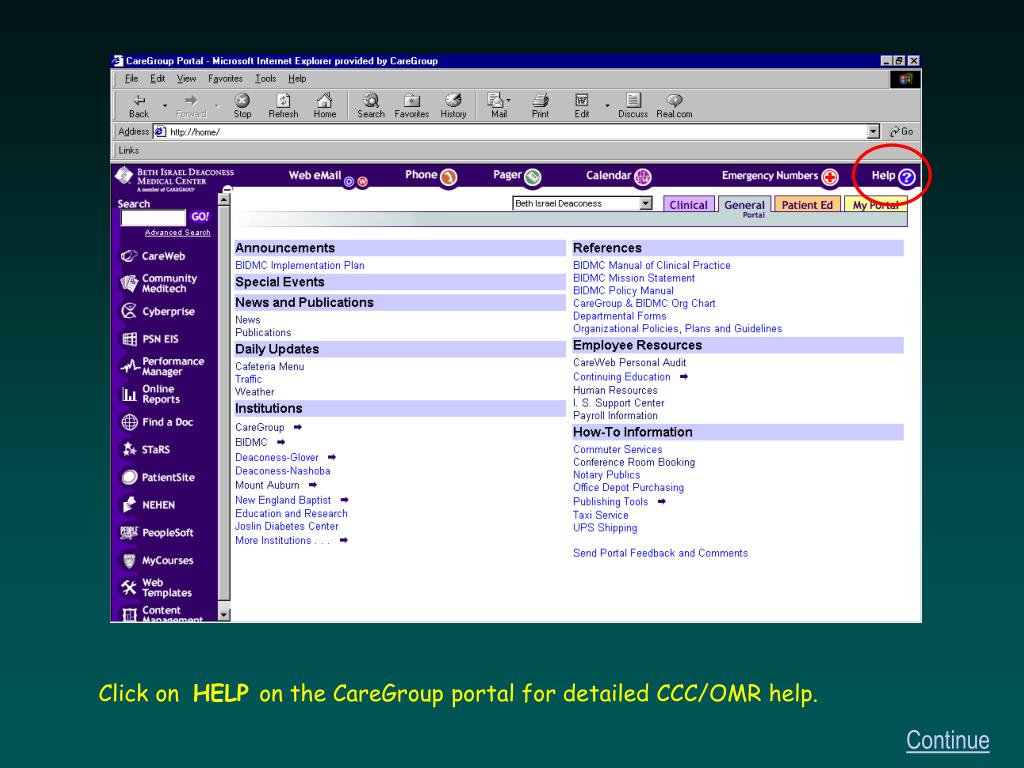Screen dimensions: 1024x768
Task: Open the File menu
Action: [131, 78]
